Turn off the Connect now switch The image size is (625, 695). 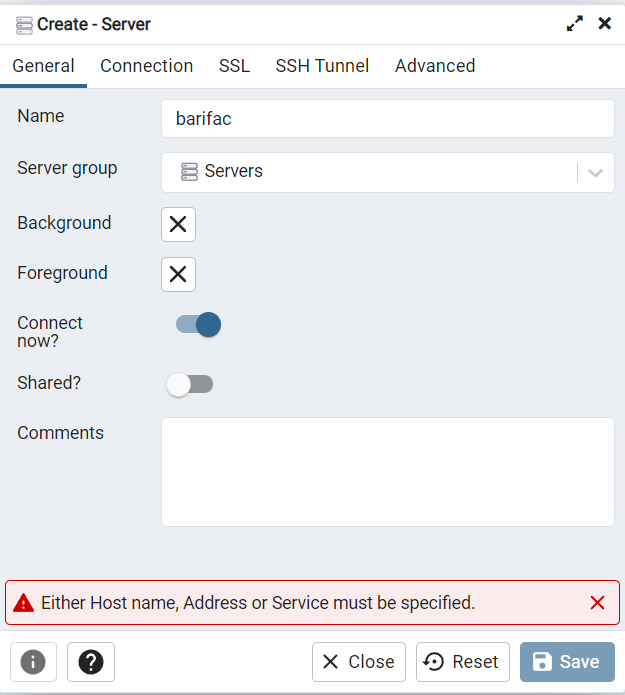198,324
